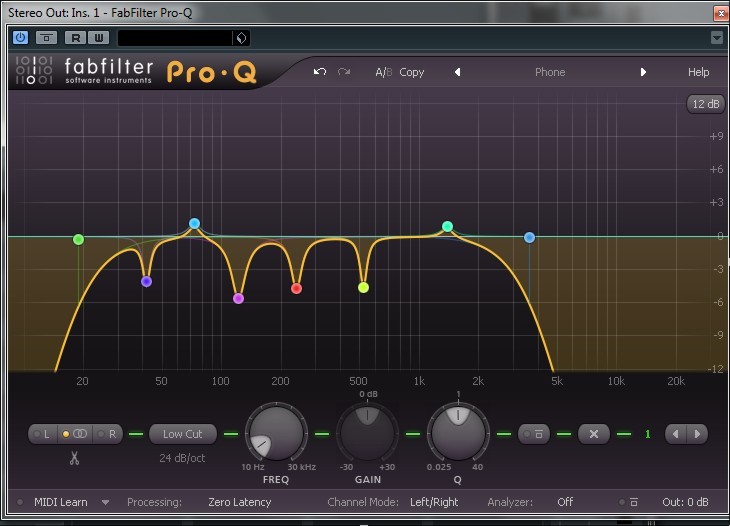Select the red EQ band dot
Screen dimensions: 730x526
[297, 288]
